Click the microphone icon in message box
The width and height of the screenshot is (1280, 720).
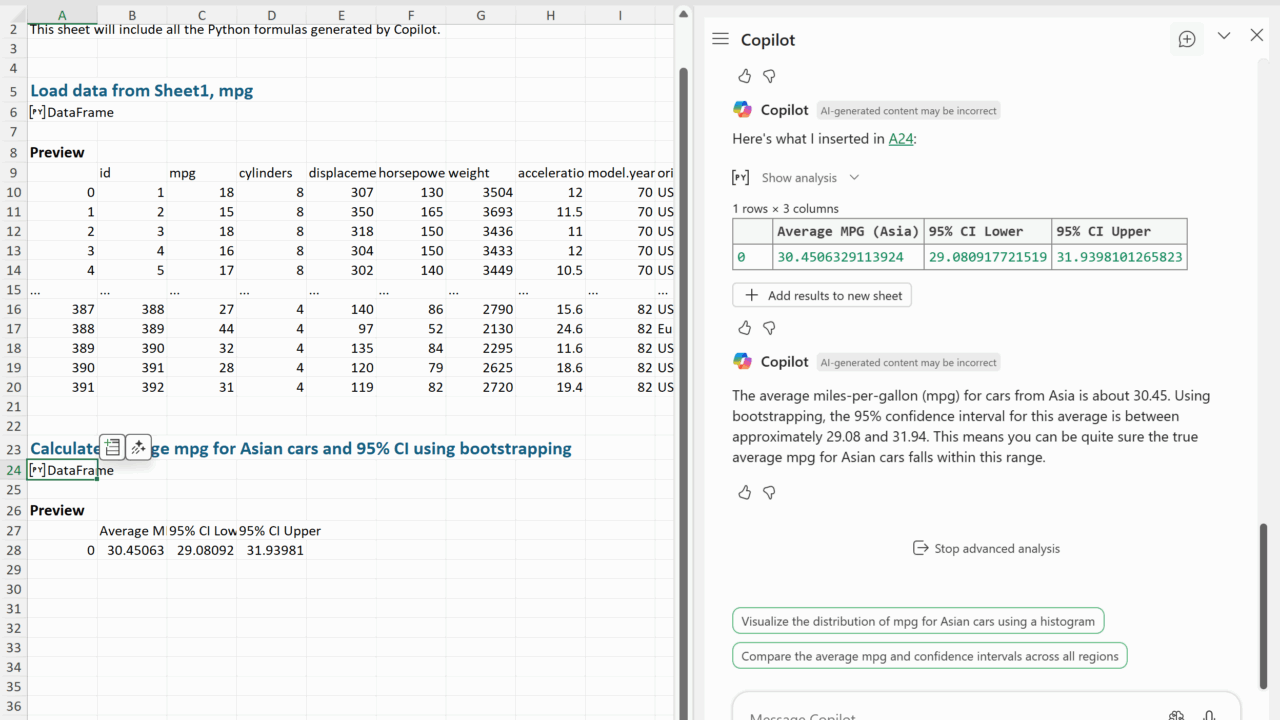coord(1209,716)
